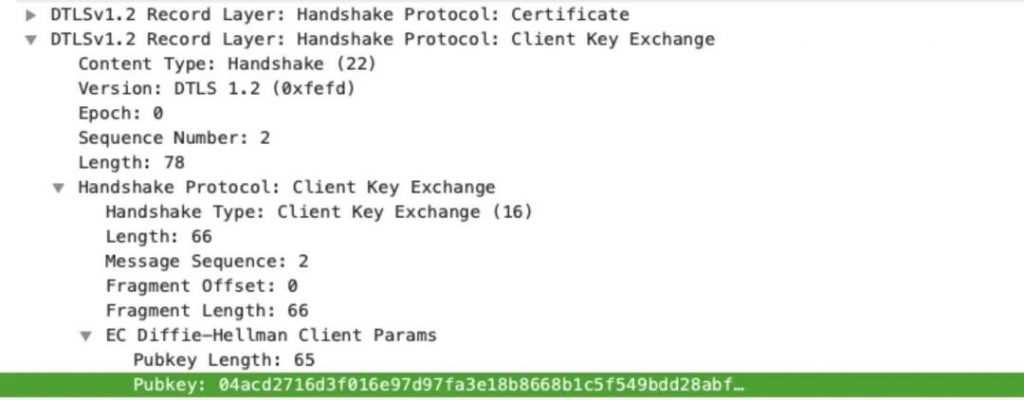Select the Fragment Offset: 0 row
The image size is (1024, 400).
(x=202, y=286)
